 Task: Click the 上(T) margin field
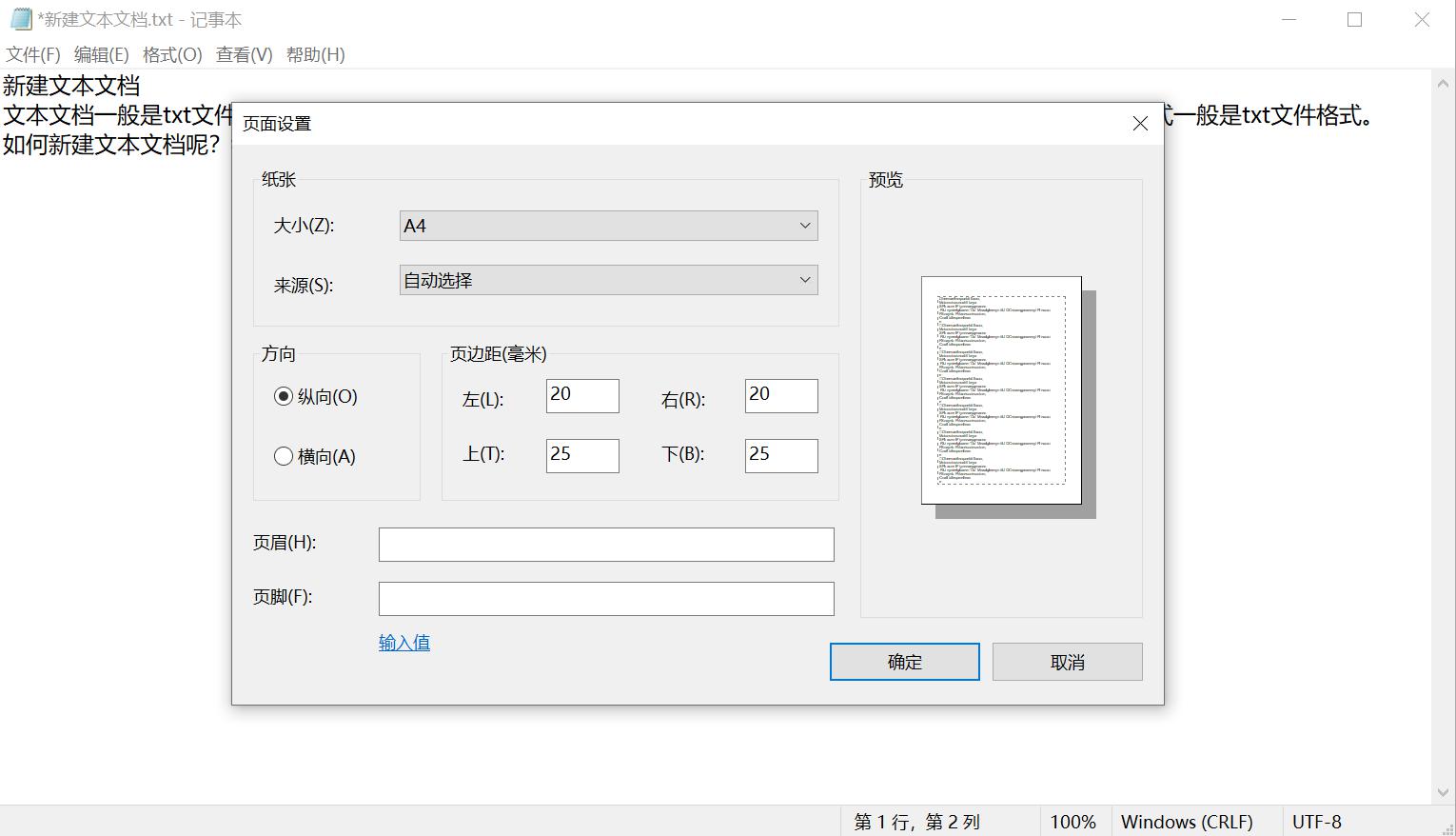(582, 456)
